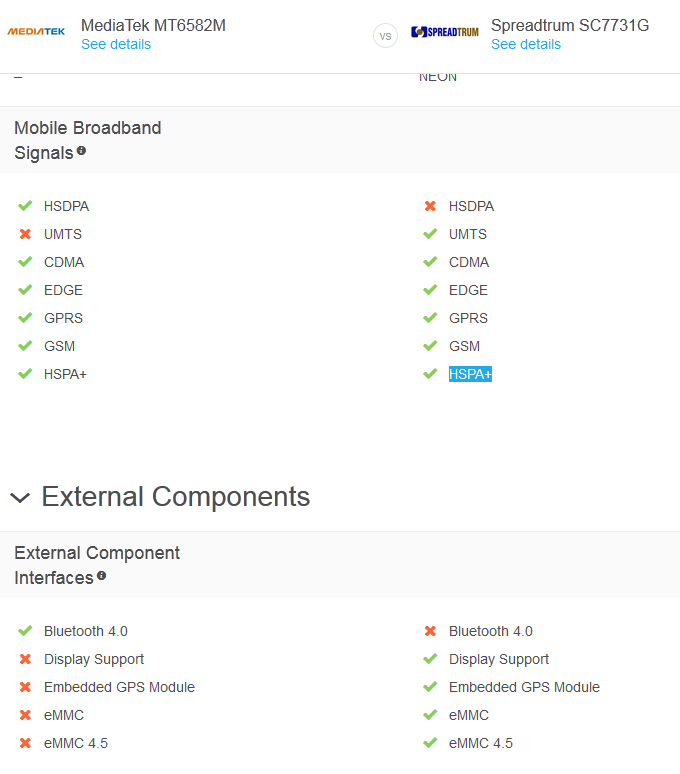The image size is (680, 774).
Task: Click red cross beside MediaTek Embedded GPS Module
Action: pos(25,687)
